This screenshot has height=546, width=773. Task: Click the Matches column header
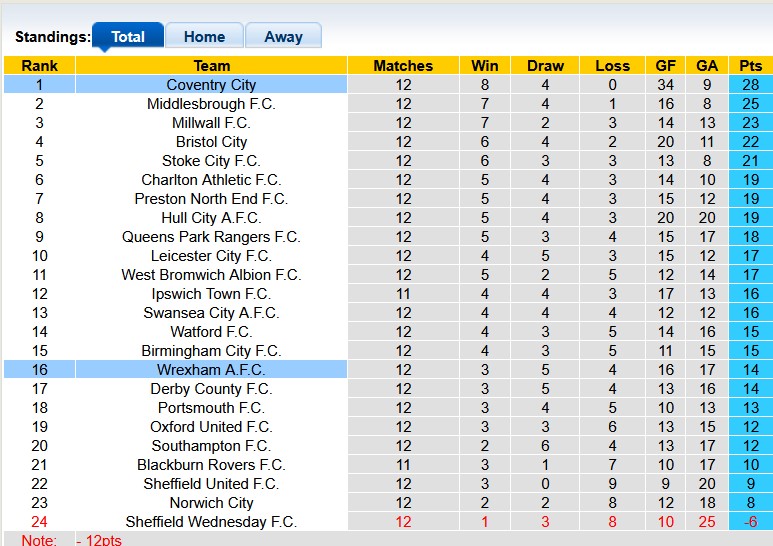click(403, 66)
